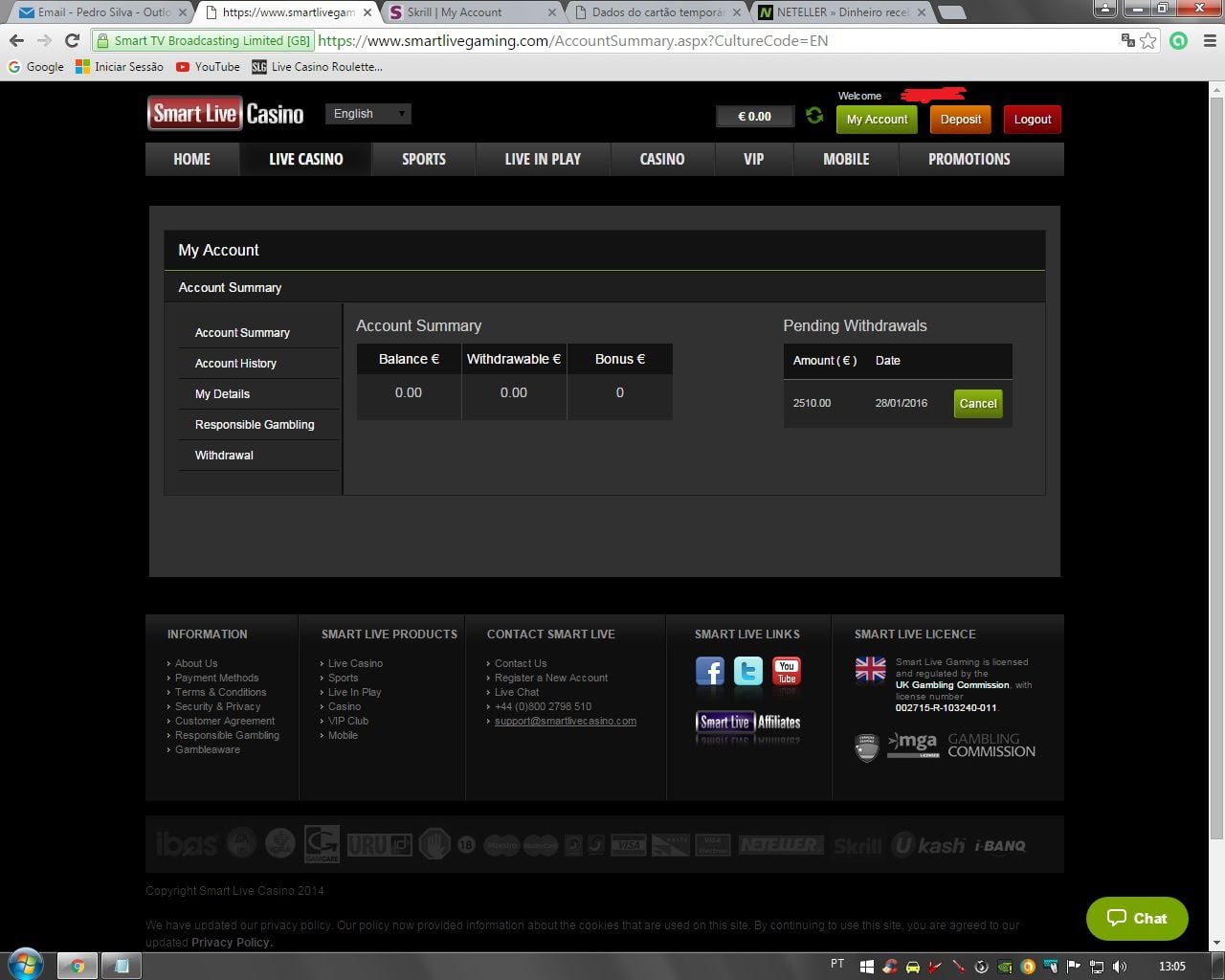Image resolution: width=1225 pixels, height=980 pixels.
Task: Click the red Logout button
Action: click(x=1033, y=120)
